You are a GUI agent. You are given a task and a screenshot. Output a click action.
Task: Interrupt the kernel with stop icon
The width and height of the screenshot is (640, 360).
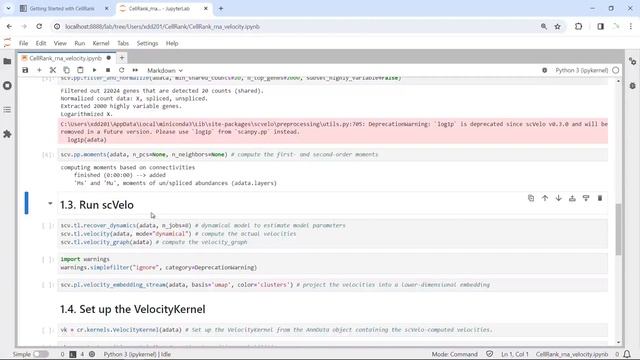point(108,70)
